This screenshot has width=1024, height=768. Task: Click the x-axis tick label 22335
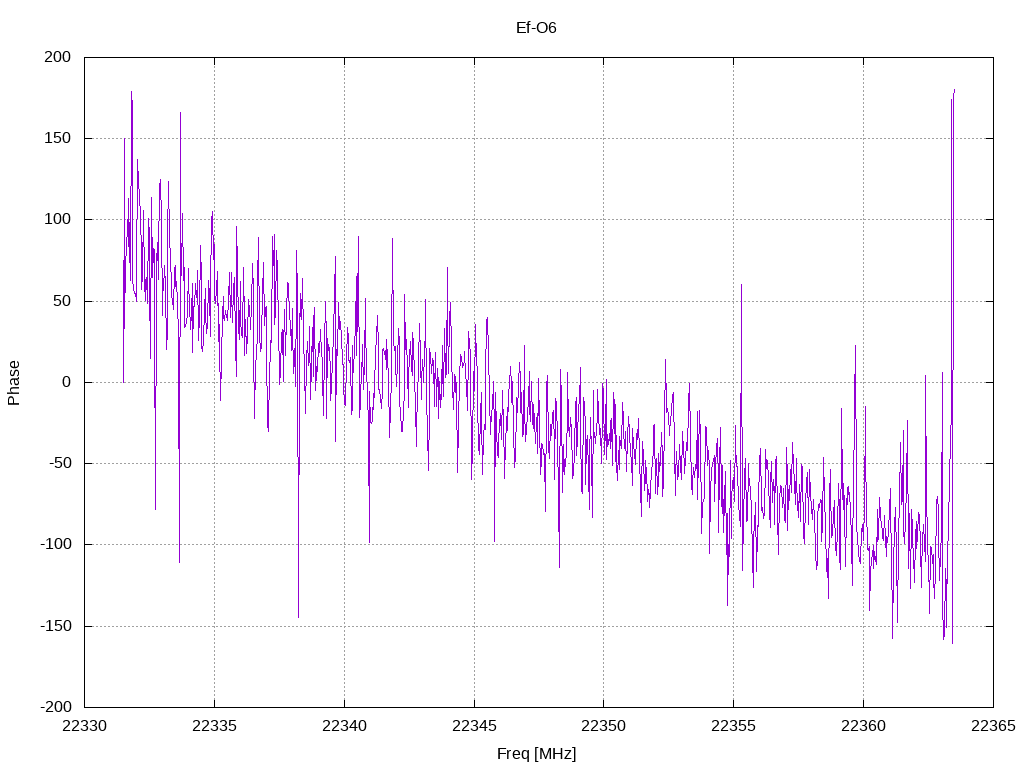214,726
